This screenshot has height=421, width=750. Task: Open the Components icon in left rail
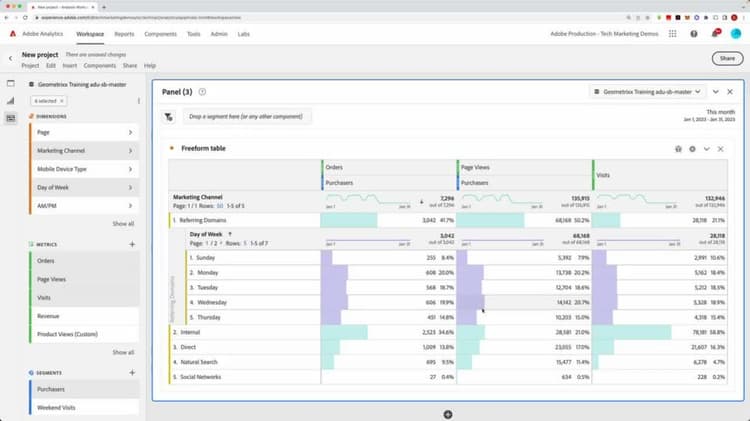pyautogui.click(x=11, y=118)
